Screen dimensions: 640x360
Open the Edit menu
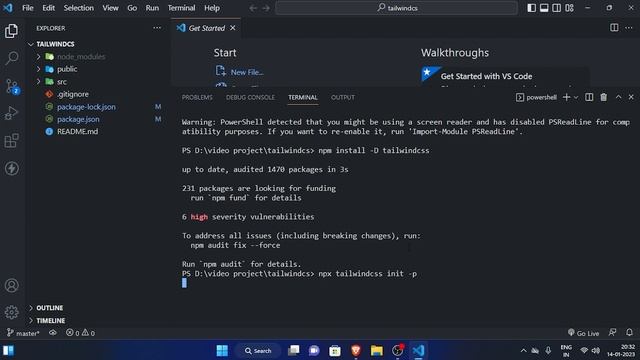point(49,8)
